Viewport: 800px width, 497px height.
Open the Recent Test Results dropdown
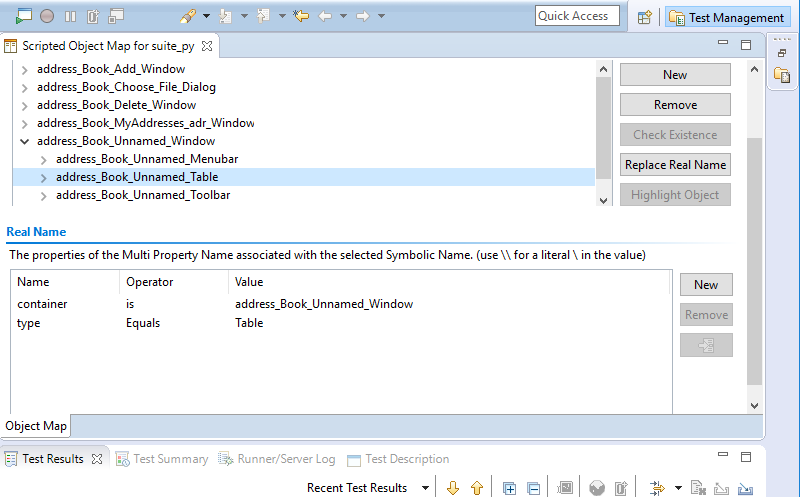(425, 488)
